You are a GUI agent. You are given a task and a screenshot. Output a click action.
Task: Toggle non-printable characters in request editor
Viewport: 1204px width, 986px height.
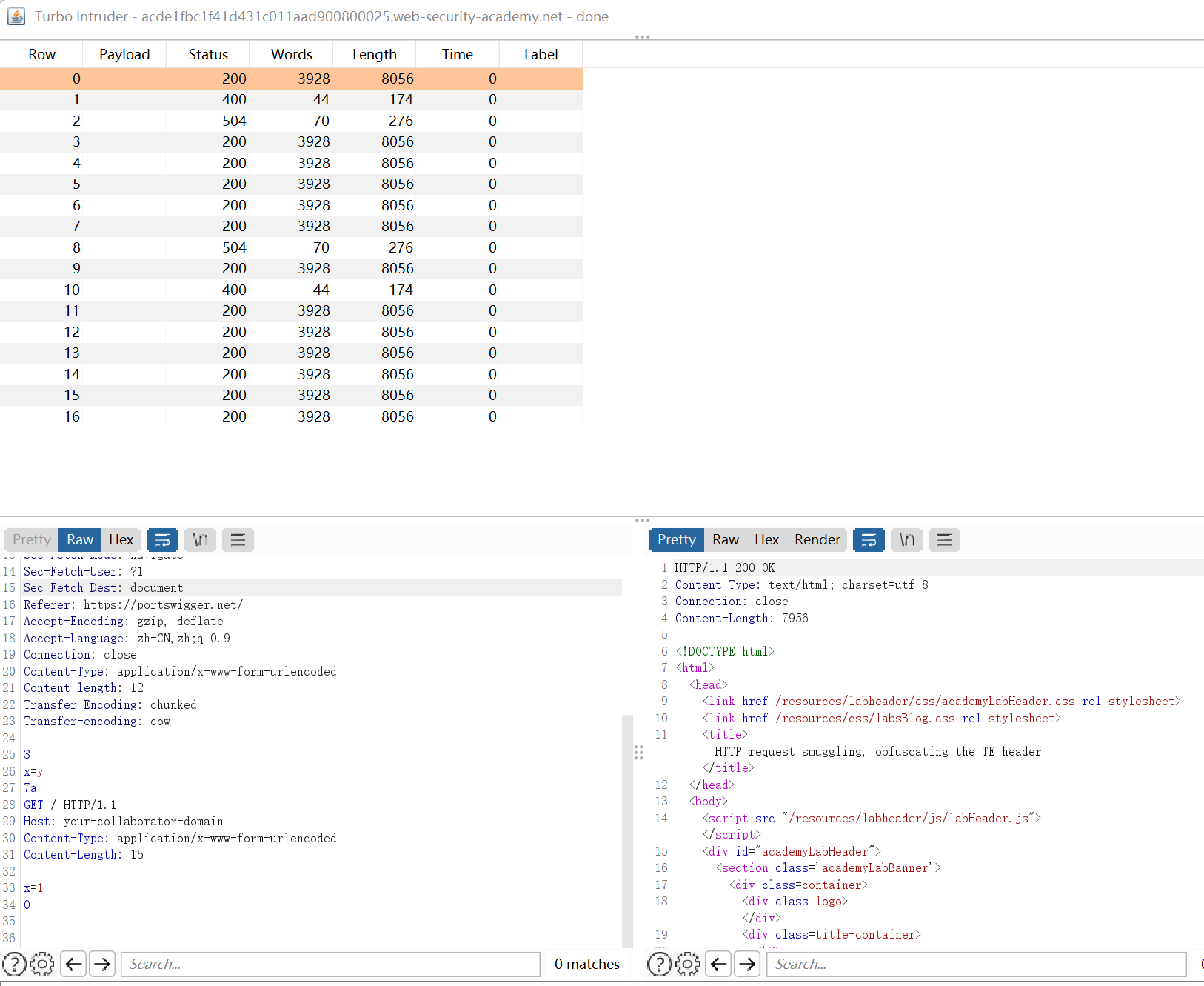coord(200,540)
